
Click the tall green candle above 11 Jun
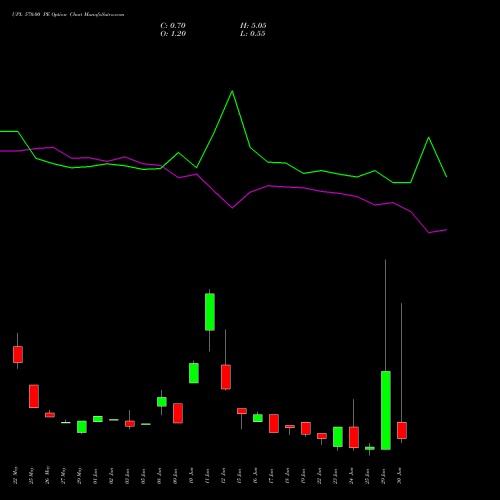pos(210,312)
